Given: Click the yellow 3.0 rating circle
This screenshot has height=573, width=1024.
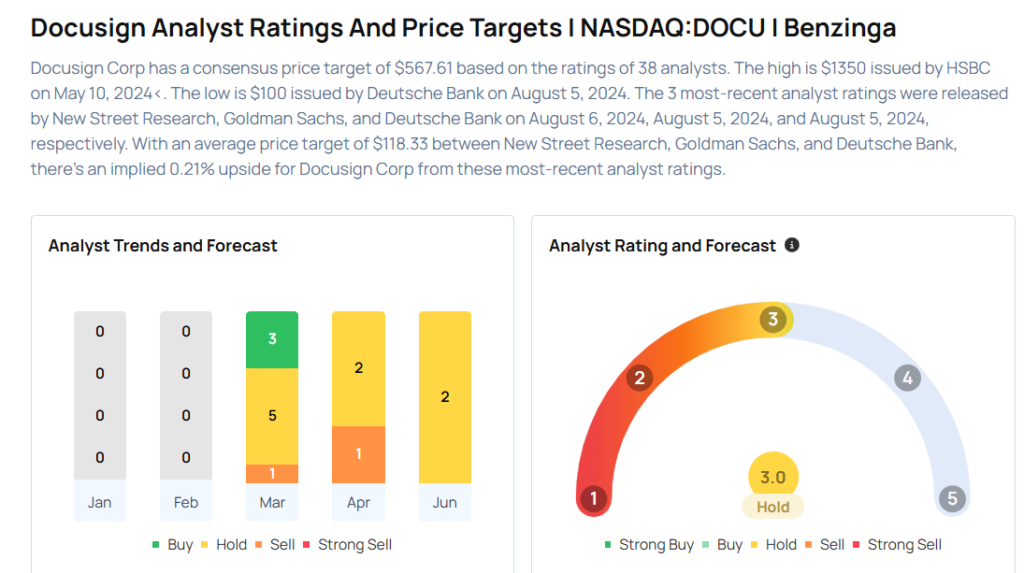Looking at the screenshot, I should coord(773,477).
